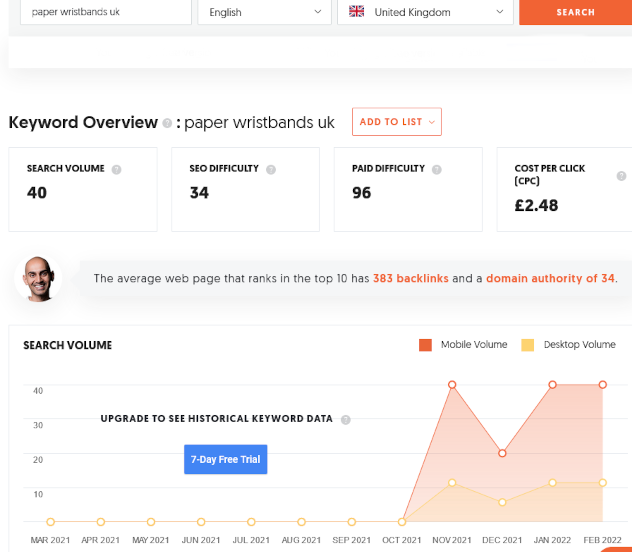Open the 383 backlinks link

[410, 279]
